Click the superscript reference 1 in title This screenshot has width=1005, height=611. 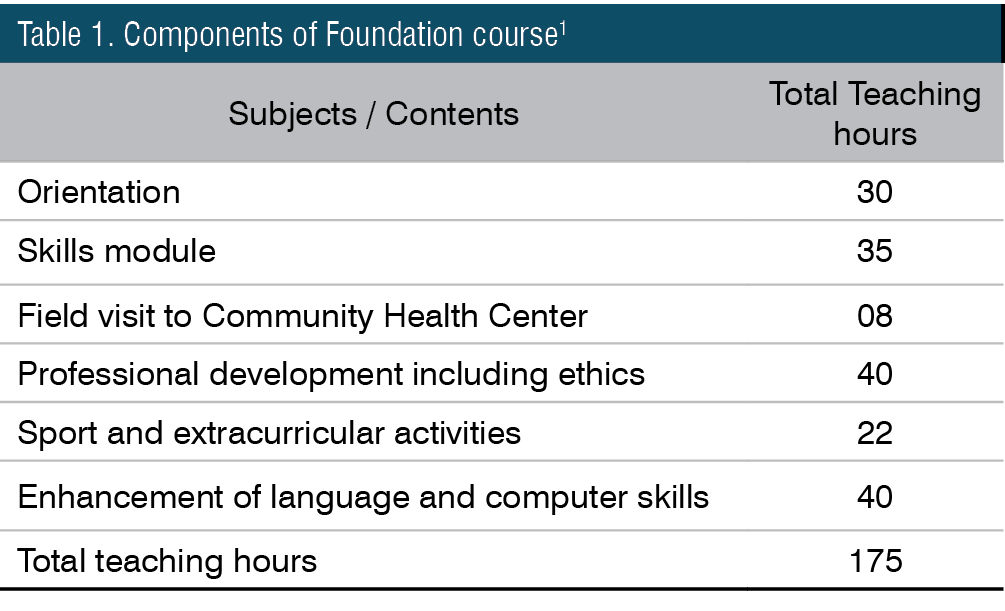pyautogui.click(x=563, y=27)
